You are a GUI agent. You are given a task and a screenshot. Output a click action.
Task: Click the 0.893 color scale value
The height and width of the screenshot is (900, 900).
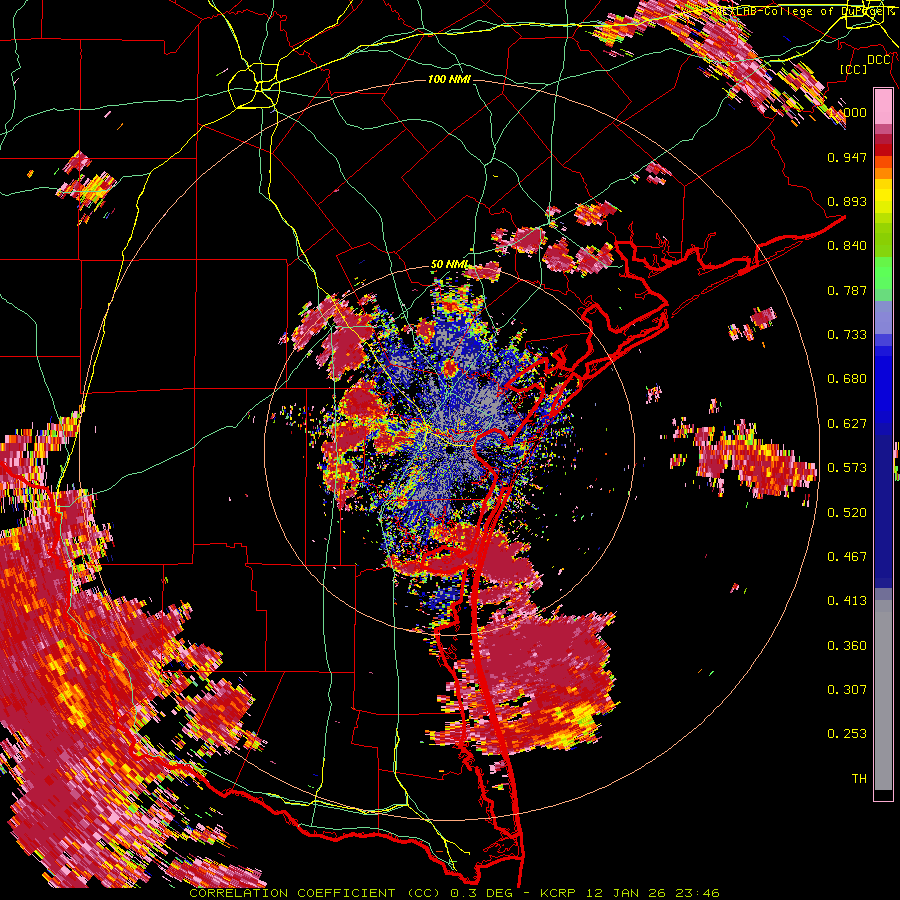point(847,201)
